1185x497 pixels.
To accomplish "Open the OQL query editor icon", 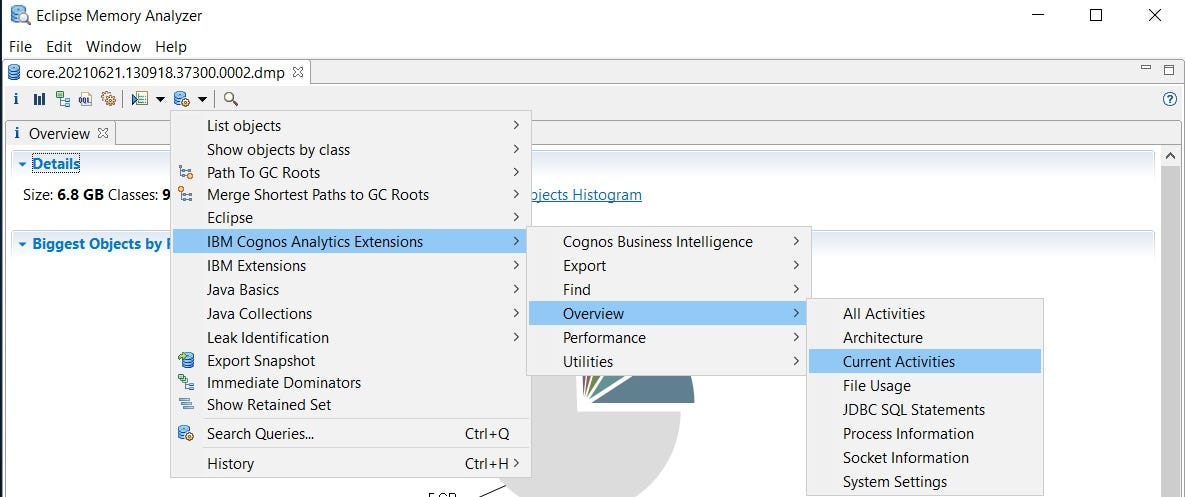I will click(85, 99).
